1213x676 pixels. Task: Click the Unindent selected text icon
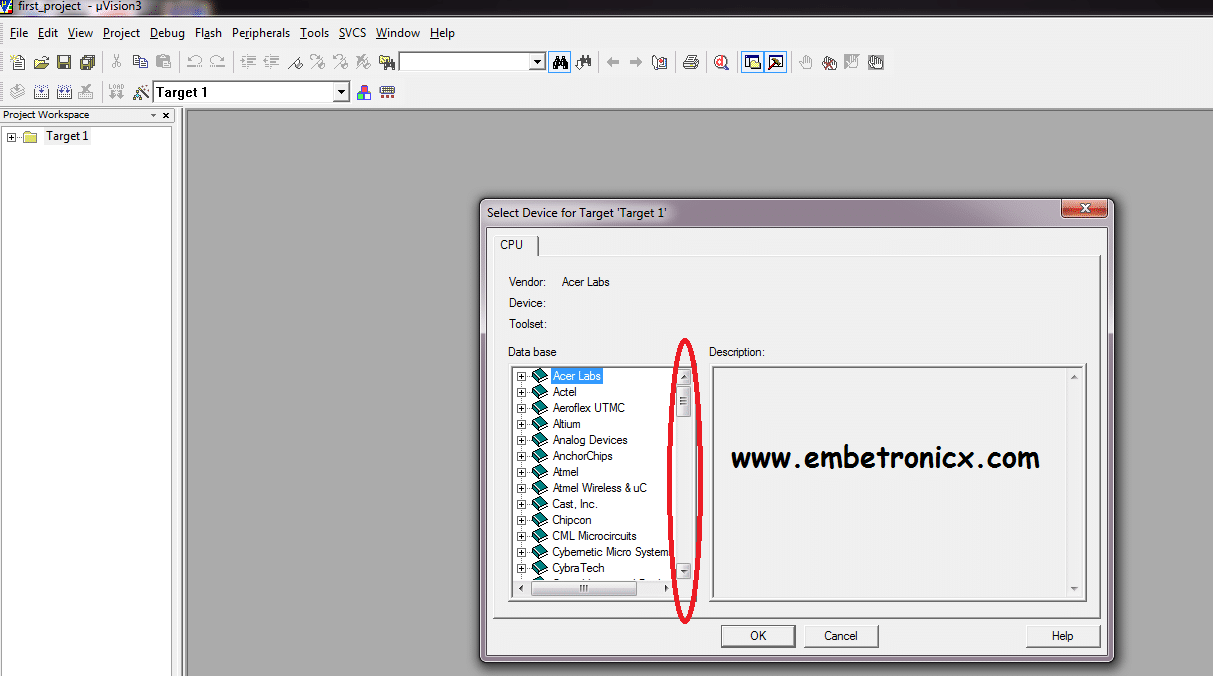tap(271, 62)
